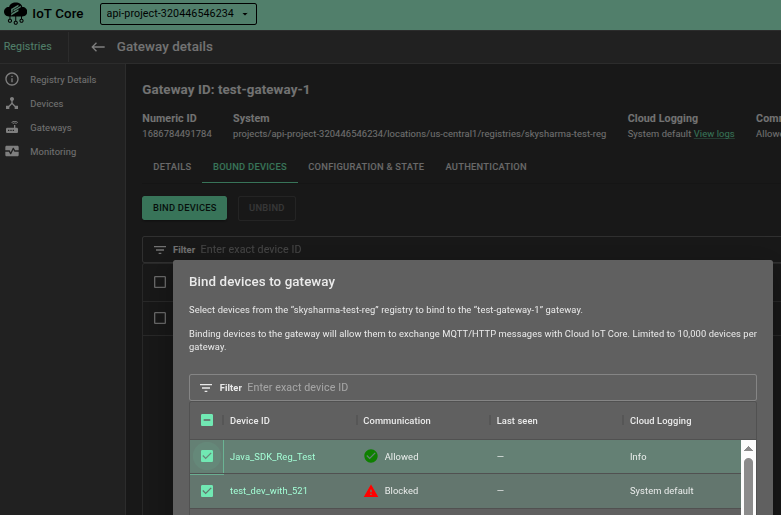Open the View logs link

714,134
